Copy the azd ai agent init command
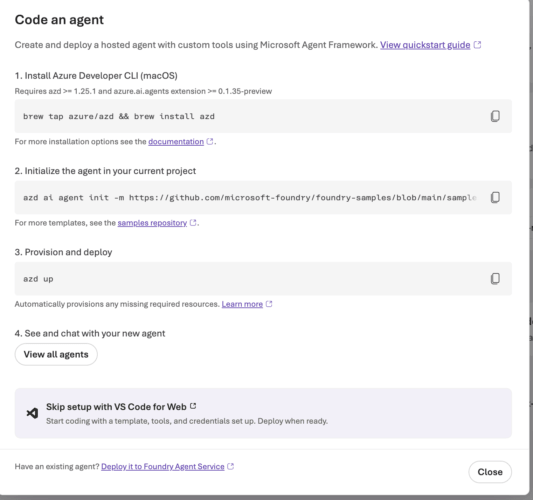Screen dimensions: 533x500 [x=495, y=197]
